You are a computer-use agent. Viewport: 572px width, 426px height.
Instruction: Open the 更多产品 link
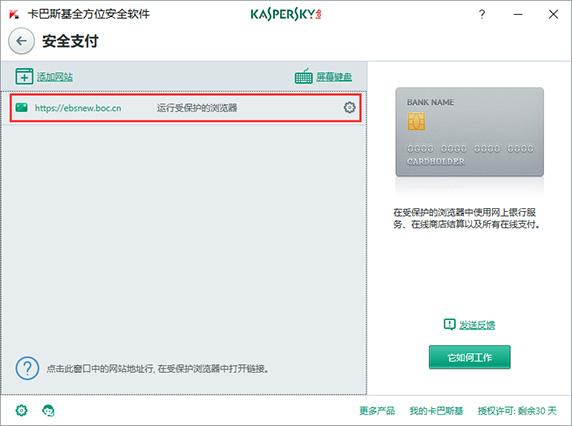[x=377, y=411]
